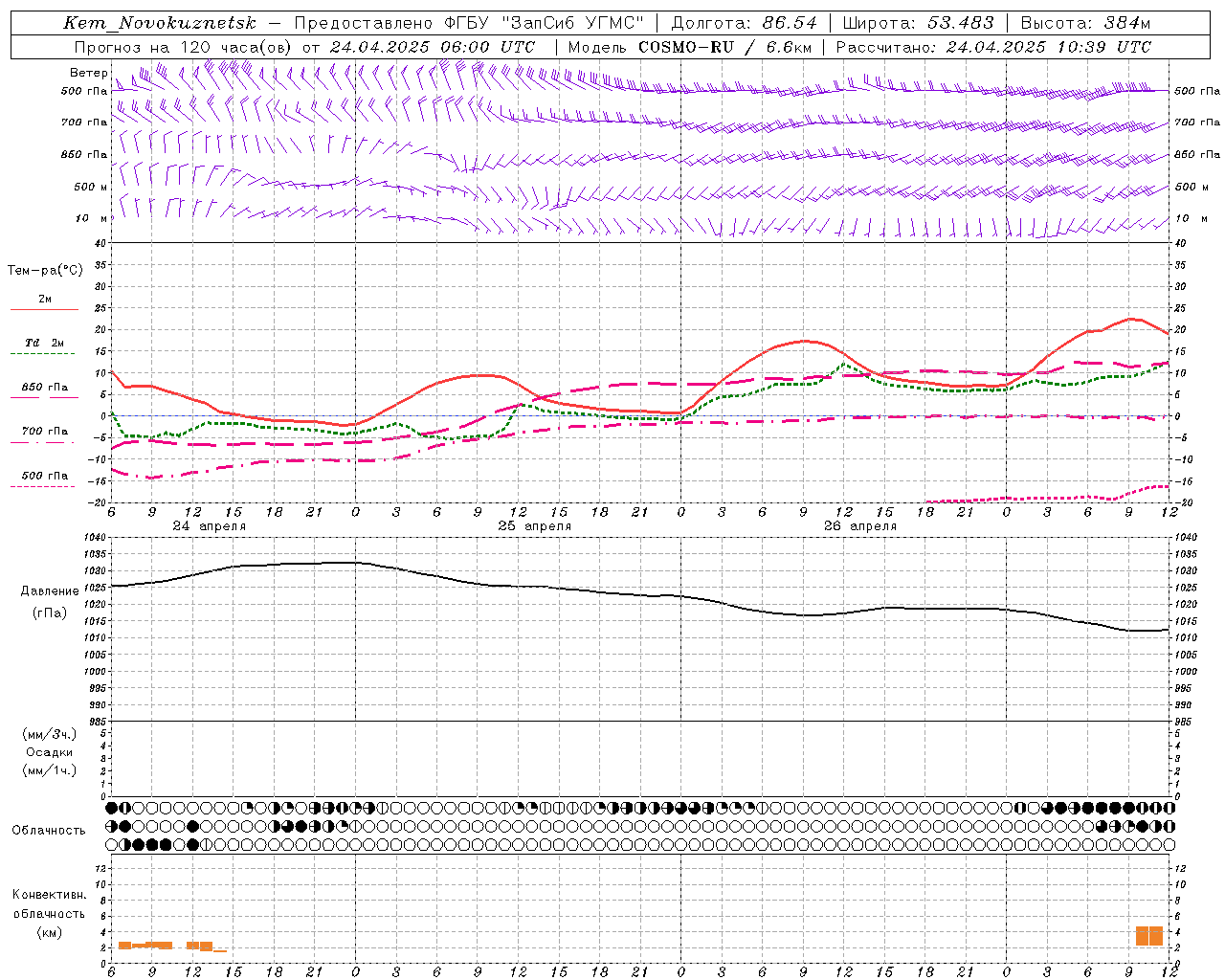1225x980 pixels.
Task: Click the (км) convective height unit label
Action: [50, 933]
